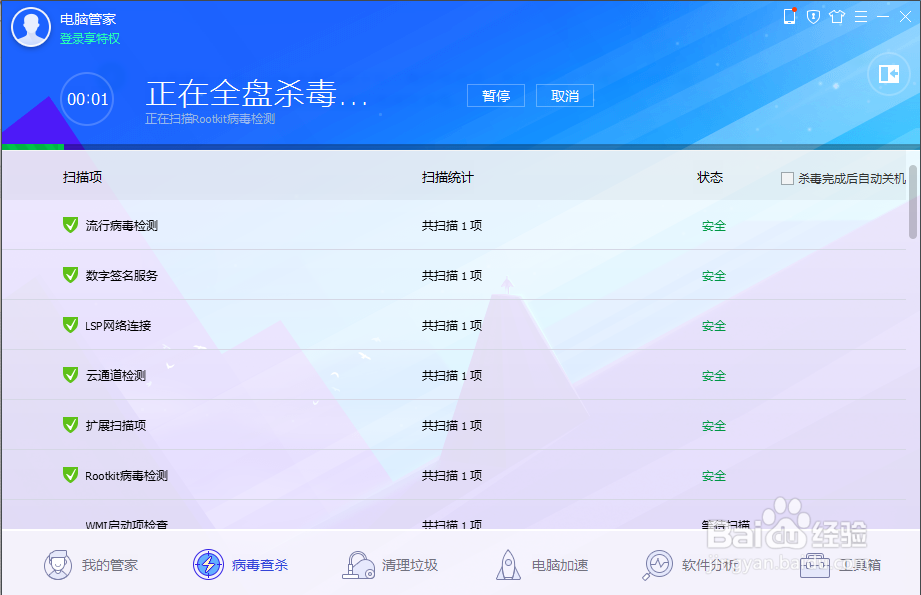
Task: Click the scan progress bar
Action: 460,147
